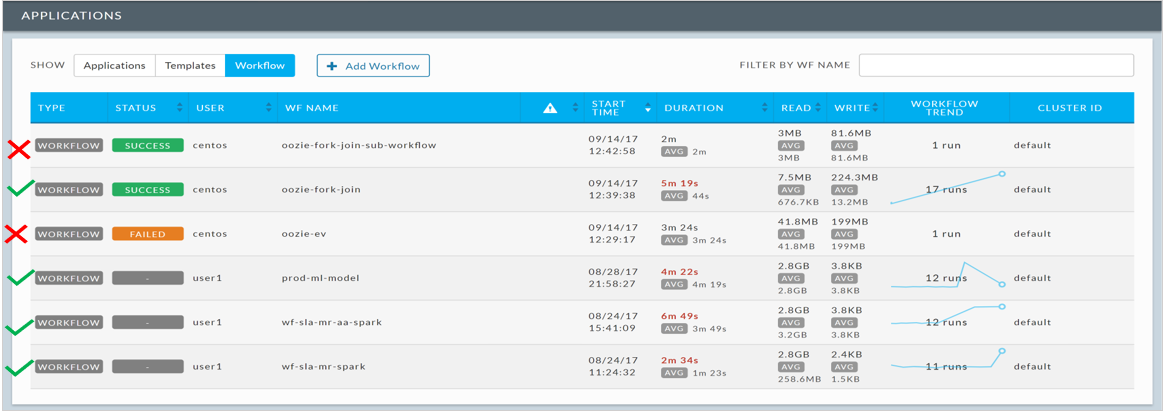
Task: Click the warning triangle column icon
Action: tap(550, 108)
